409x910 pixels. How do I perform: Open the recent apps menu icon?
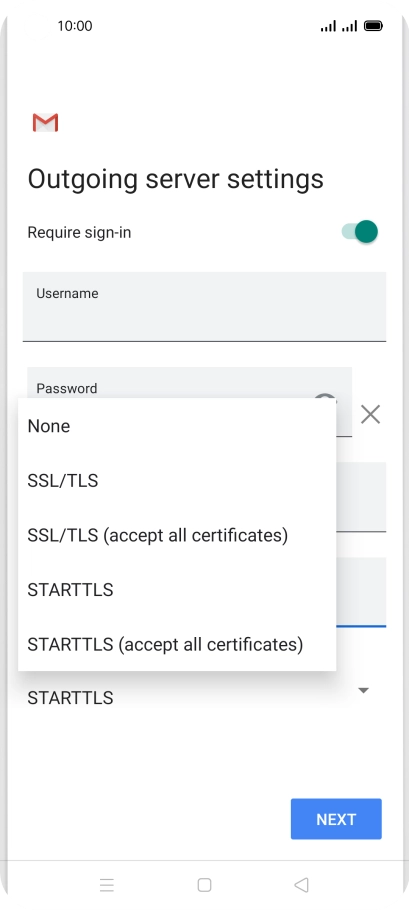[x=107, y=884]
